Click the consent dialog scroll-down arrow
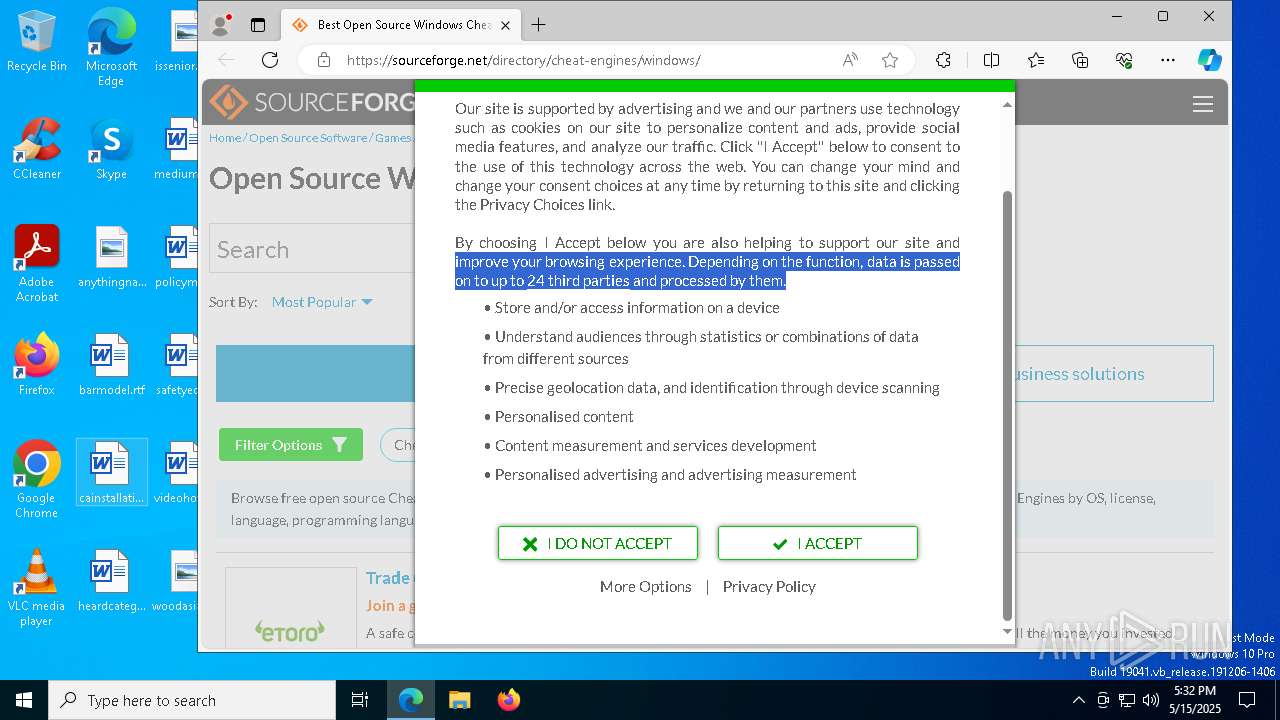This screenshot has width=1280, height=720. 1007,631
